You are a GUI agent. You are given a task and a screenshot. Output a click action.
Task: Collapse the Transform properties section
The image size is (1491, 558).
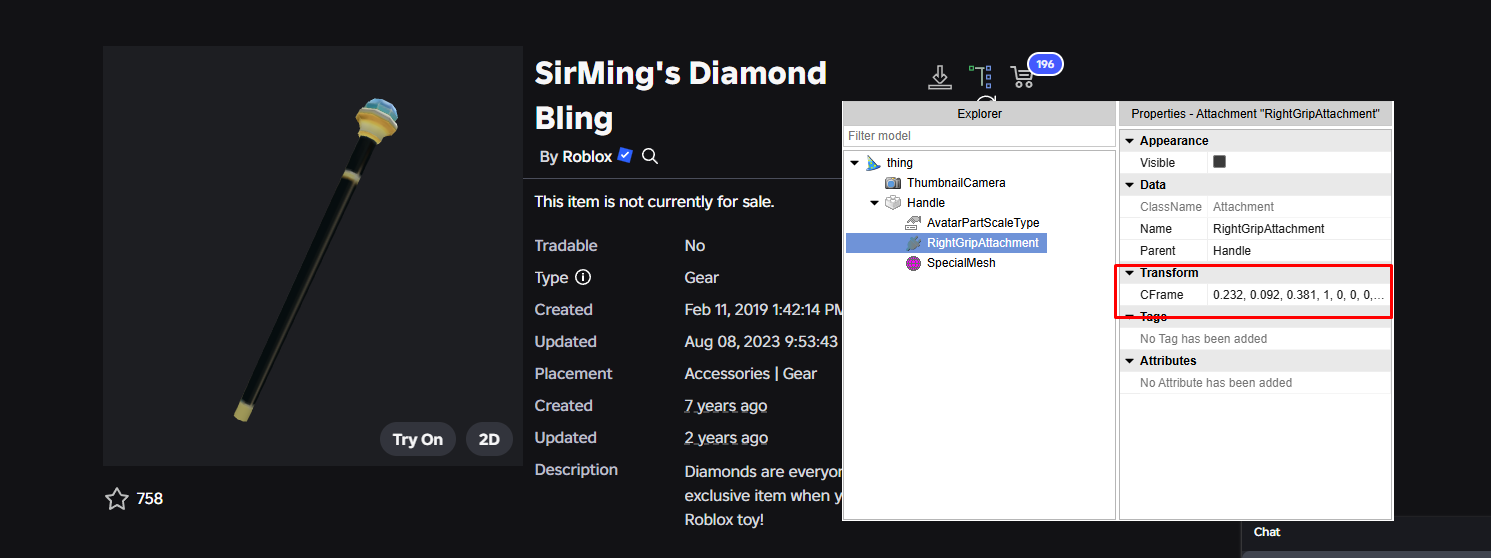(1129, 273)
